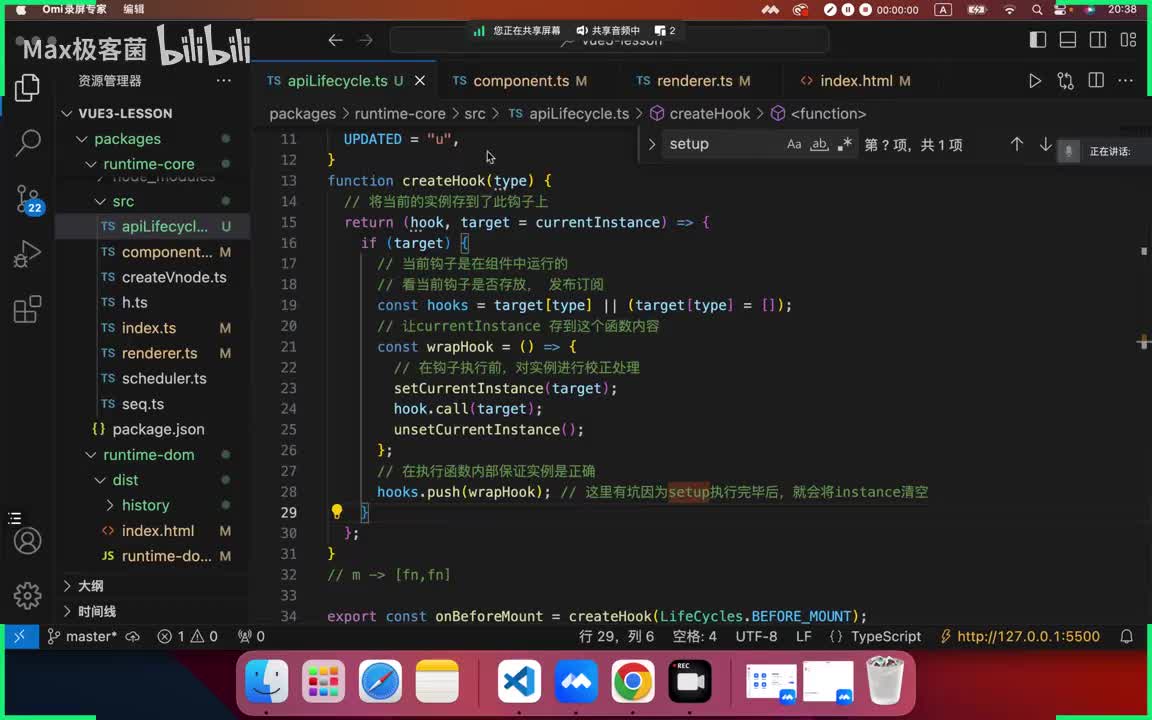The width and height of the screenshot is (1152, 720).
Task: Click line and column indicator 行 29, 列 6
Action: pyautogui.click(x=616, y=636)
